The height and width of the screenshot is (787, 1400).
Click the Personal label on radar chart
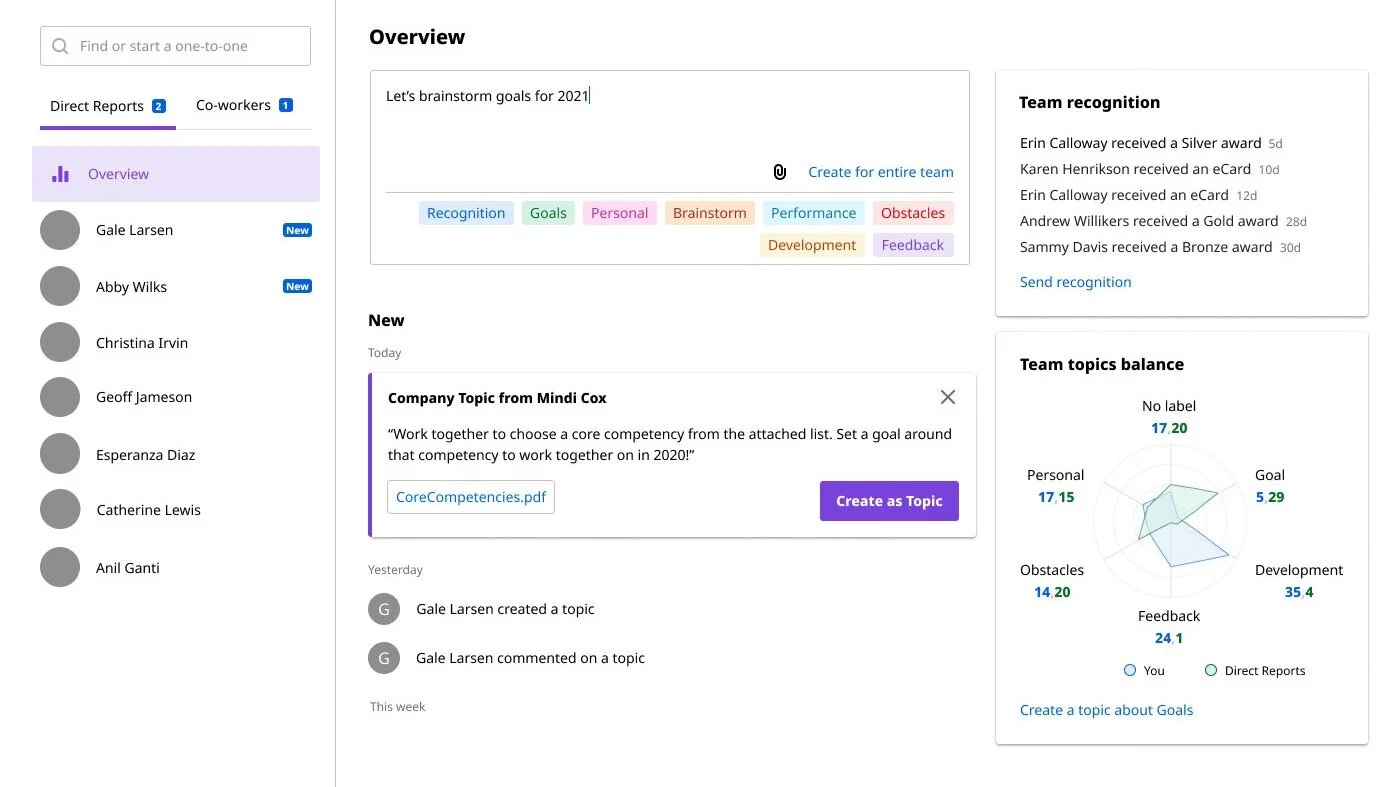click(x=1056, y=475)
